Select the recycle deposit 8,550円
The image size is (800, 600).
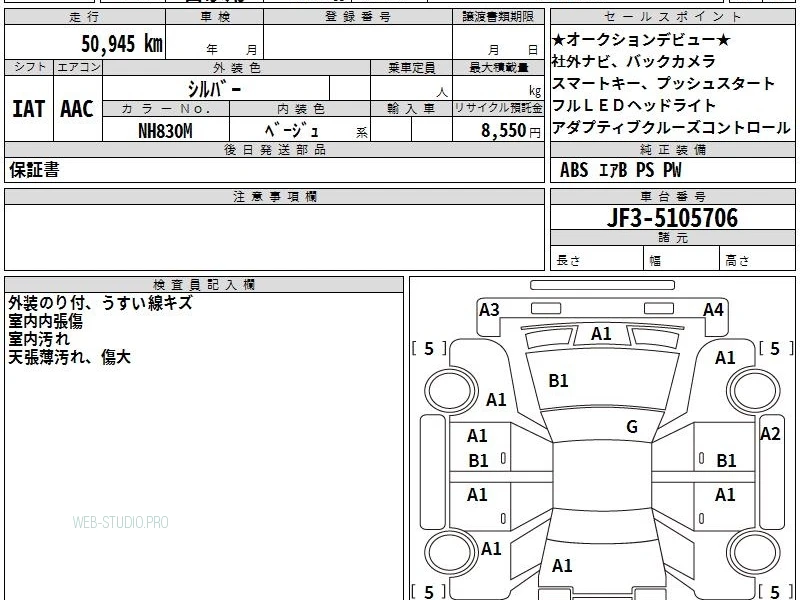click(x=511, y=131)
